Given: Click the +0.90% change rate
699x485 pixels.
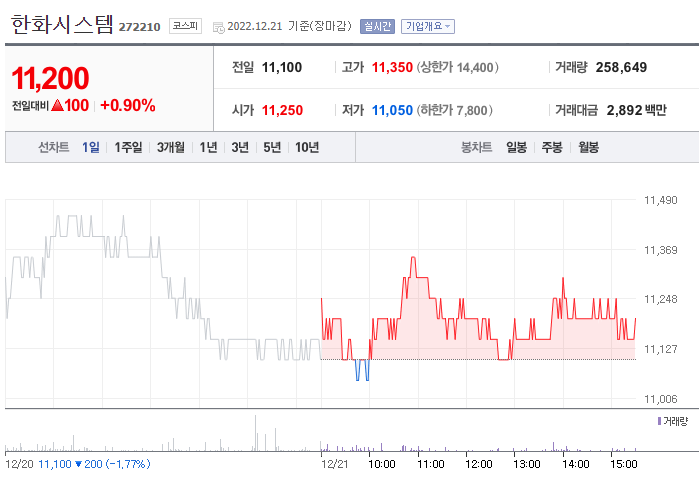Looking at the screenshot, I should [128, 106].
